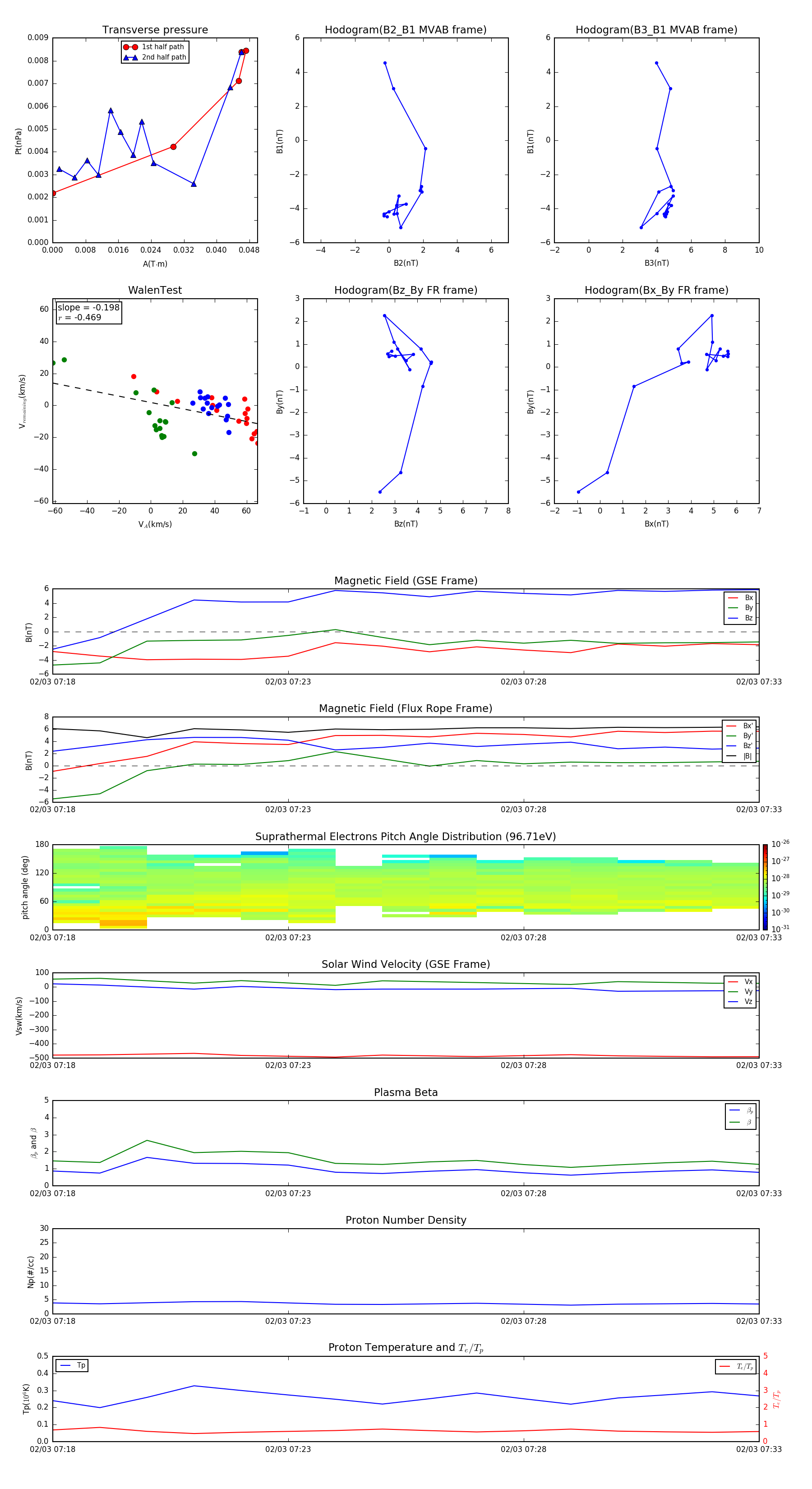
Task: Click the βp entry in Plasma Beta legend
Action: point(741,1110)
